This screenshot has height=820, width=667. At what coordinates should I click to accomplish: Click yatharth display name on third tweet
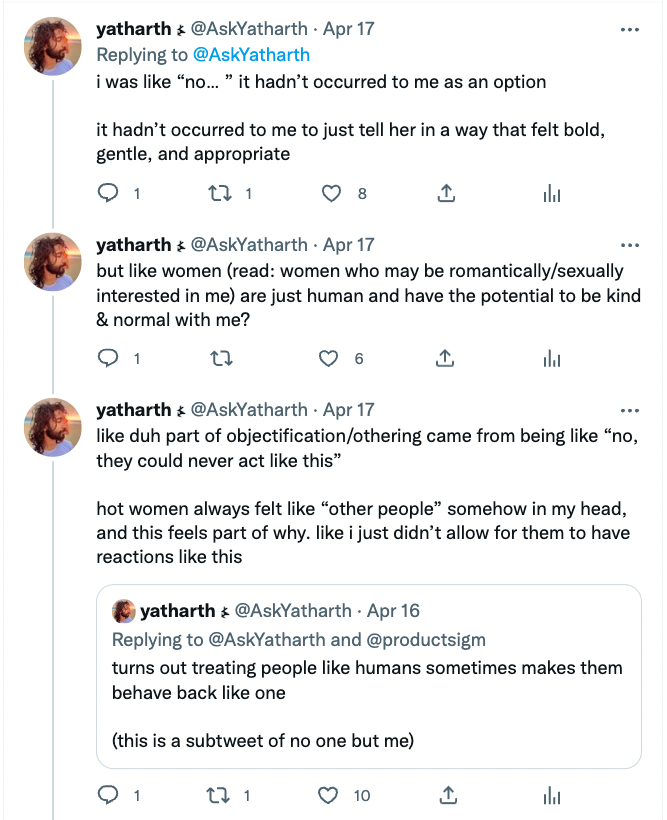[x=133, y=410]
